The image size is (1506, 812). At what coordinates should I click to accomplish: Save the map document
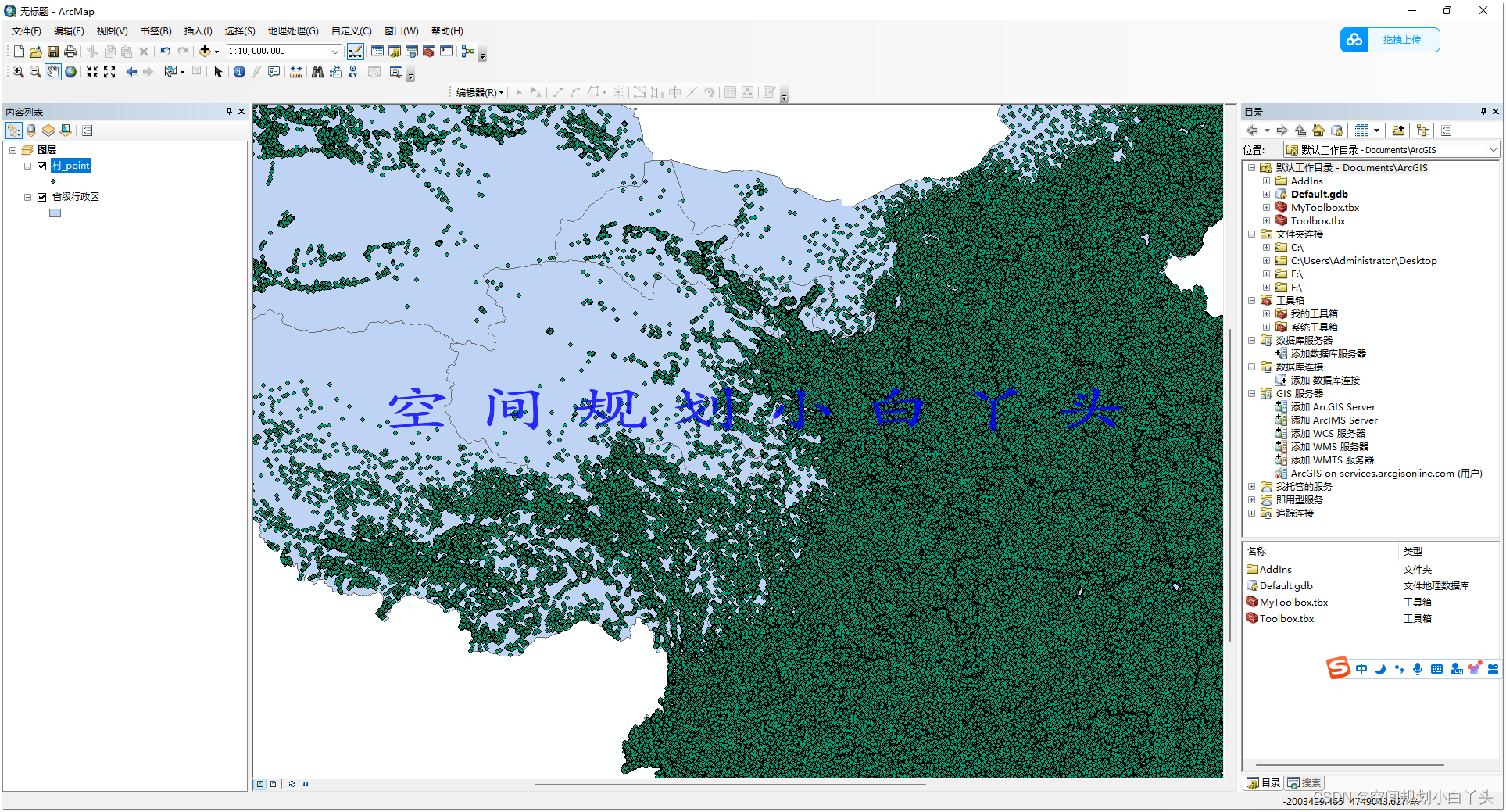[x=53, y=52]
